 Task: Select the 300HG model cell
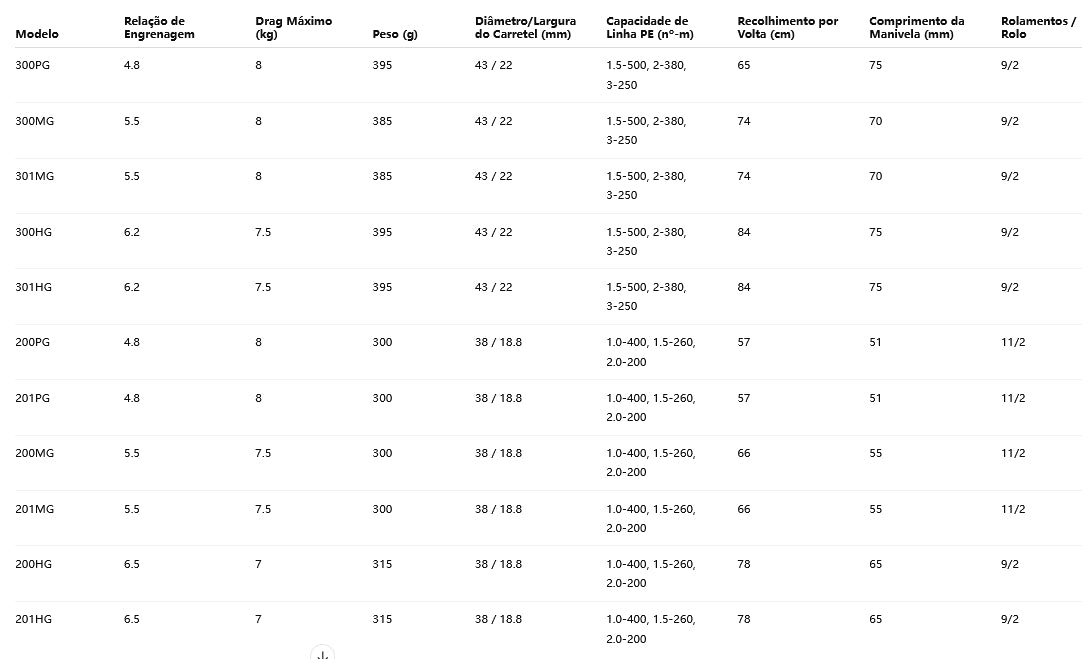(x=33, y=232)
